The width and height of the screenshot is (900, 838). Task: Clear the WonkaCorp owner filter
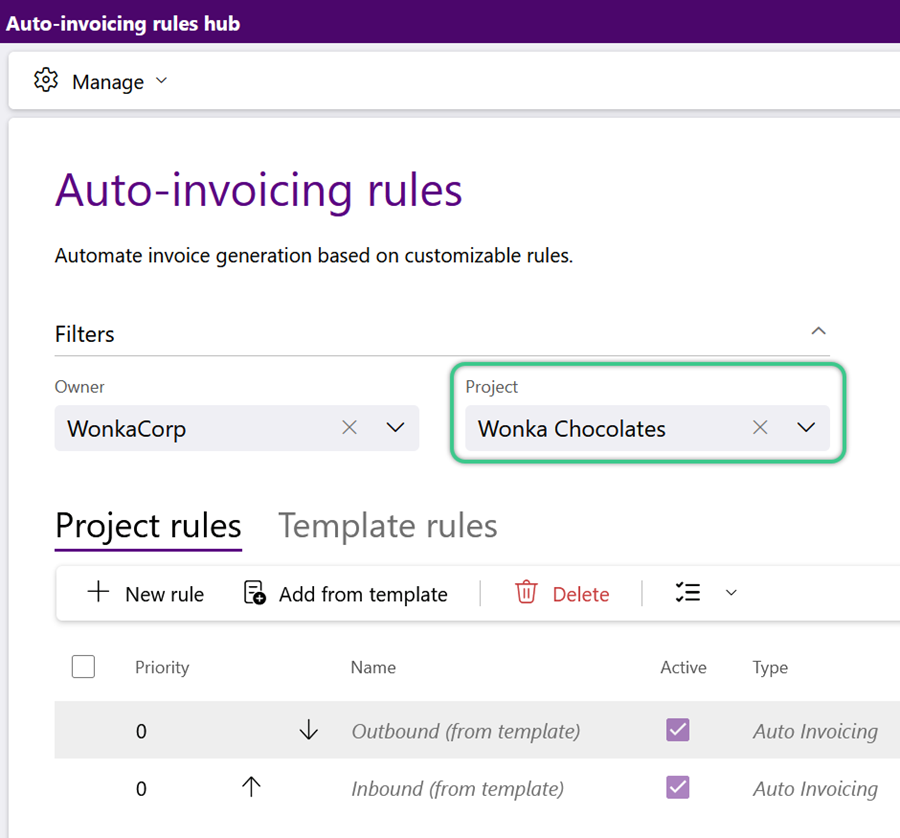coord(350,428)
